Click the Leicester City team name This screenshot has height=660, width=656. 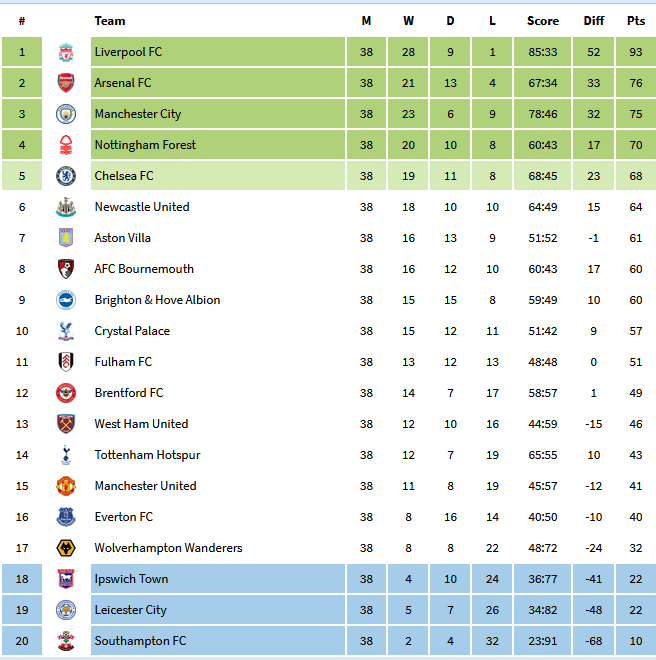click(x=131, y=610)
